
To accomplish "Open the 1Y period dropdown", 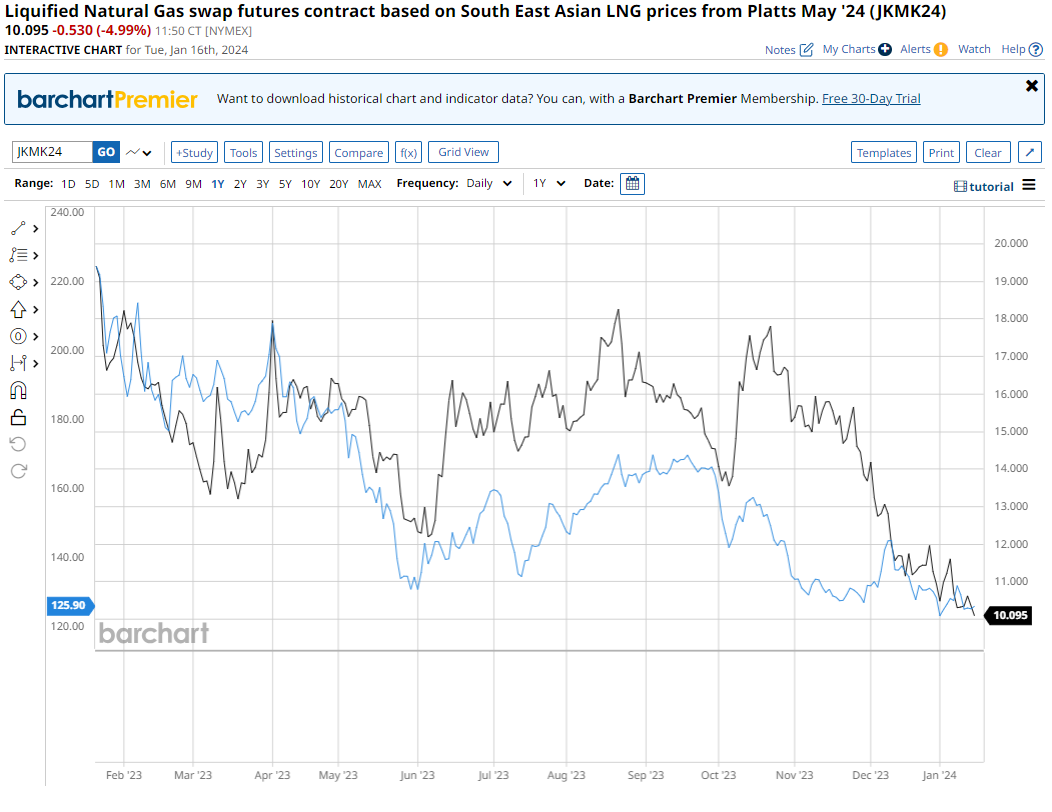I will point(549,184).
